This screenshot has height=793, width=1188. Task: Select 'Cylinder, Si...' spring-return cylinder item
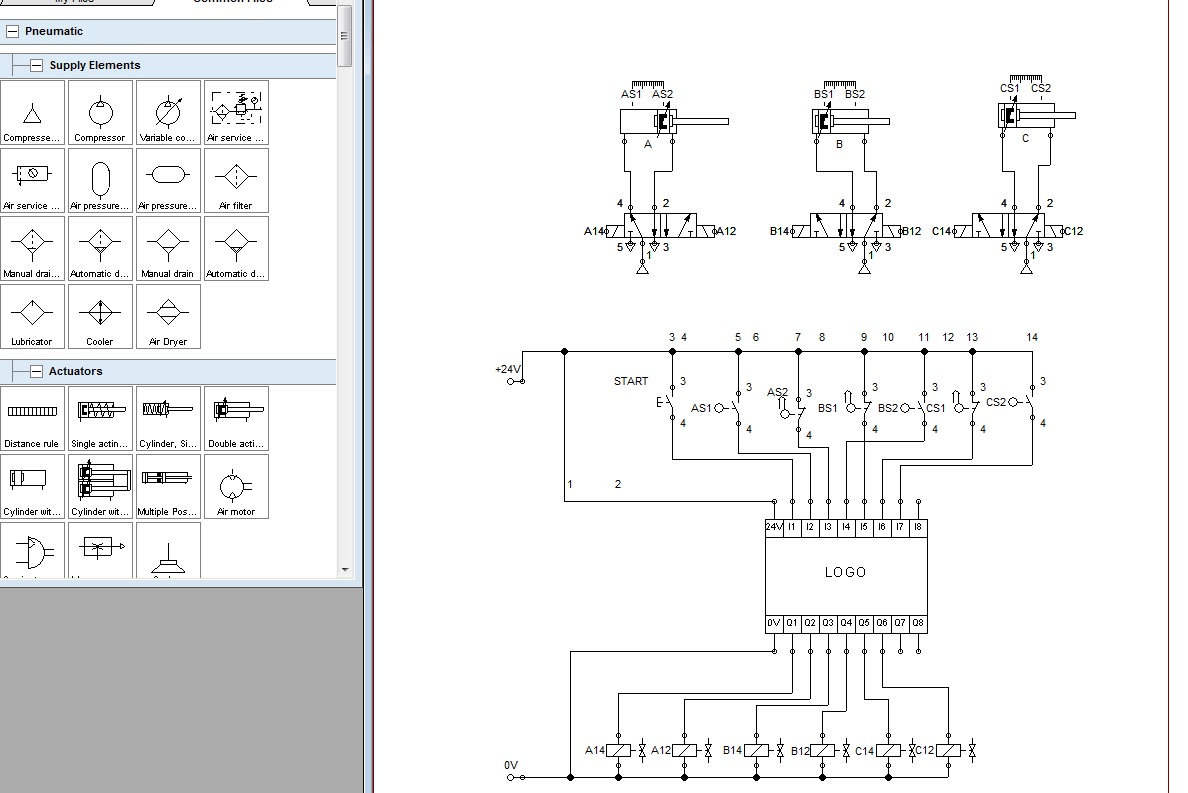(168, 418)
